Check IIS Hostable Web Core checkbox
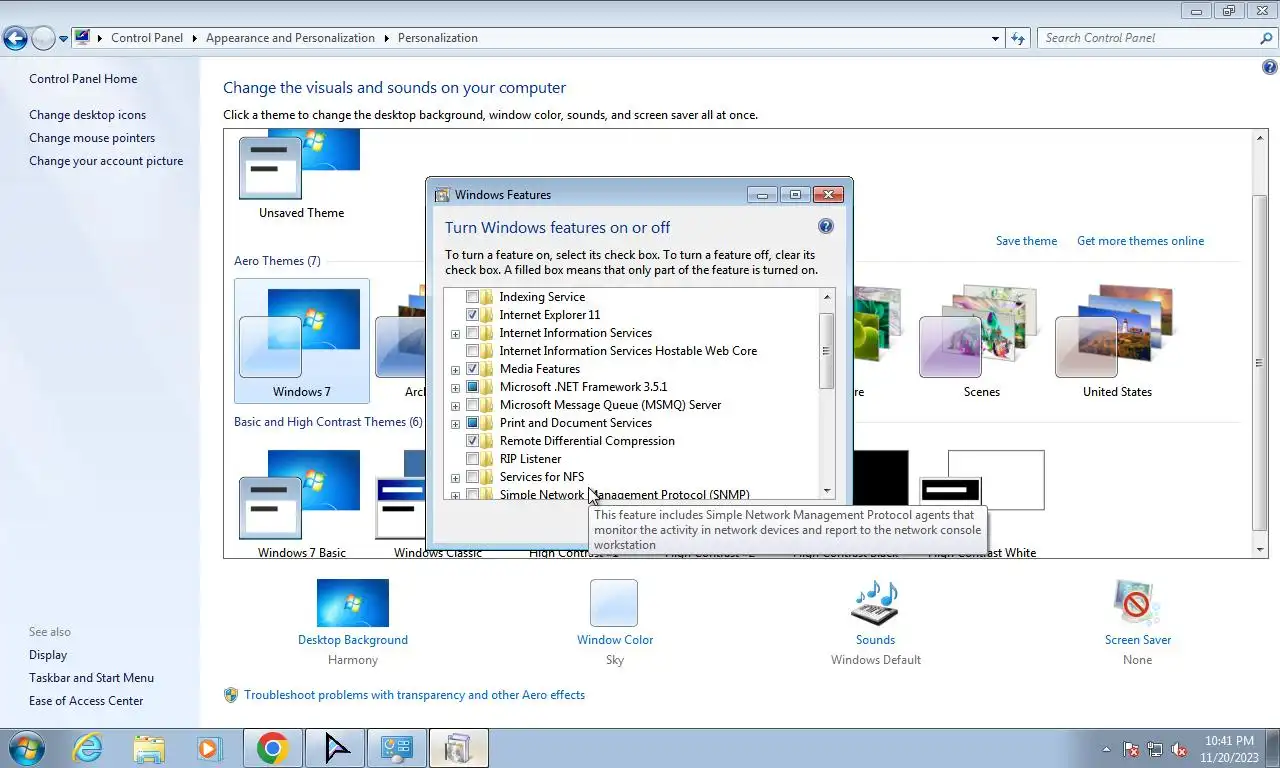The width and height of the screenshot is (1280, 768). (x=473, y=351)
